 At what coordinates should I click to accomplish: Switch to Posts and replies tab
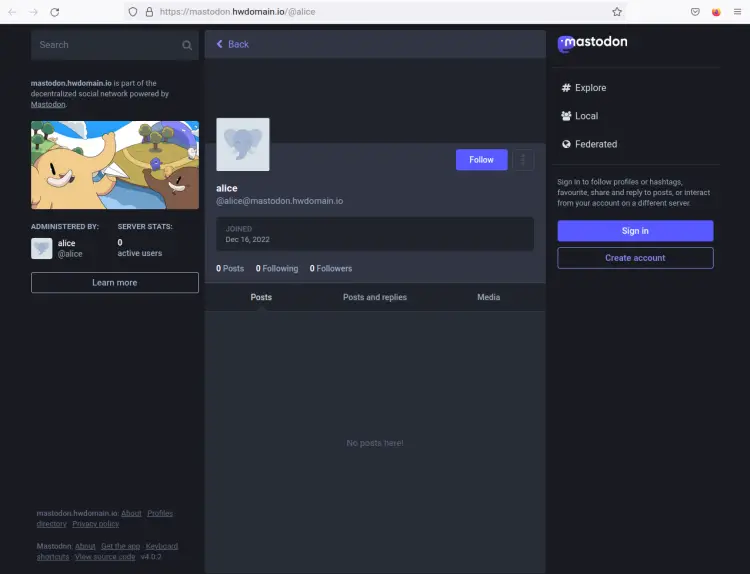click(374, 297)
